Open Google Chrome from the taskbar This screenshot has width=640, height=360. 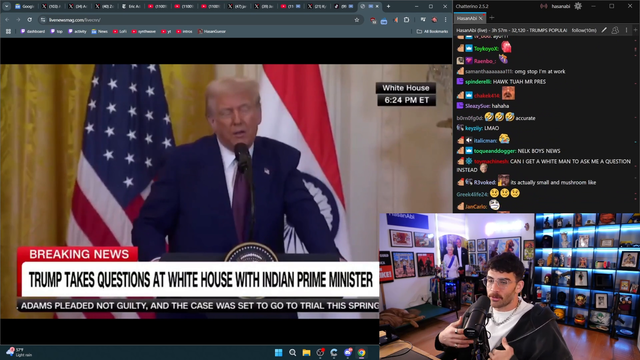pos(362,352)
